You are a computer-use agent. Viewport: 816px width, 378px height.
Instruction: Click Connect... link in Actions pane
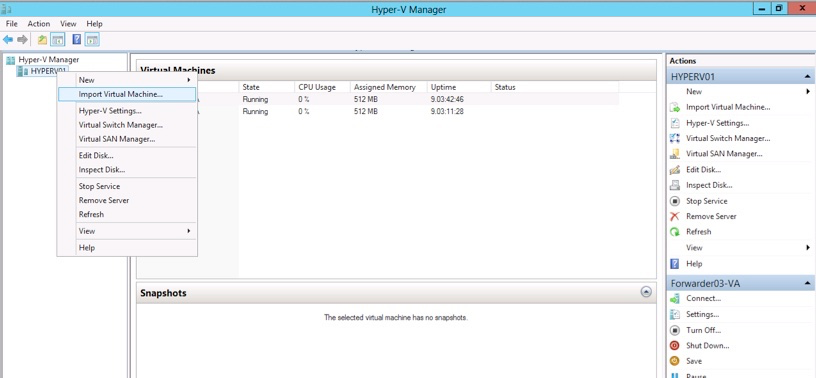[x=703, y=299]
